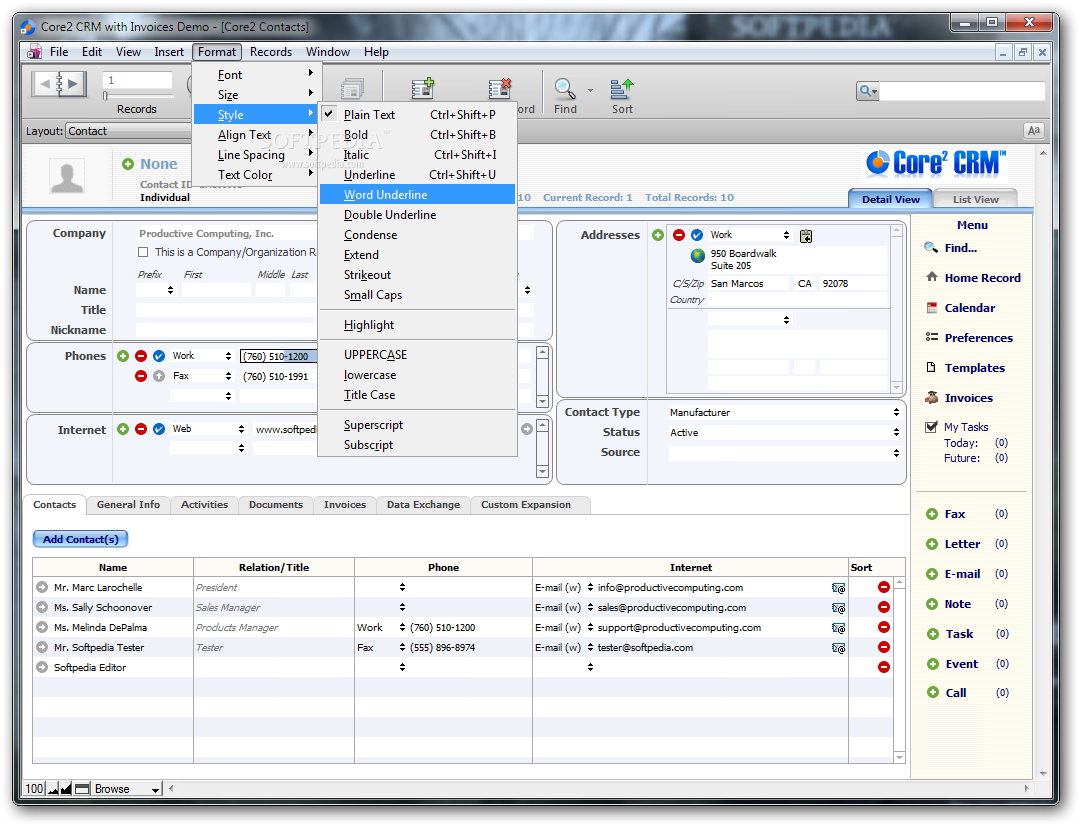Toggle primary checkmark for Internet Web

click(x=159, y=429)
